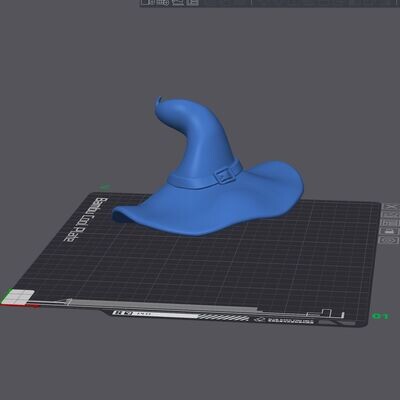Click the arrange objects plate icon
Screen dimensions: 400x400
pos(390,223)
